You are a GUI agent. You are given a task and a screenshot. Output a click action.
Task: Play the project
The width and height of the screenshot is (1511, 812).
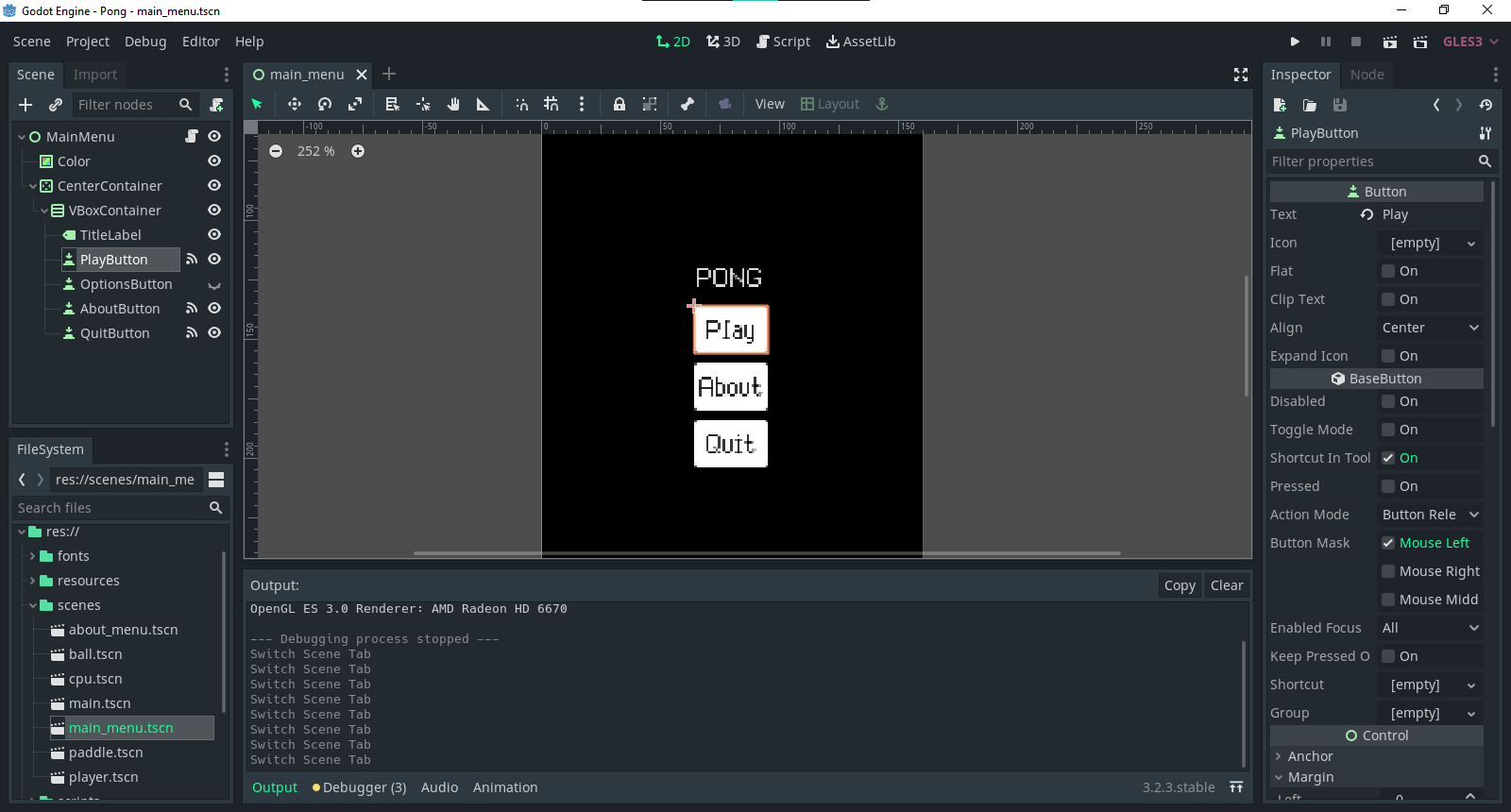click(1295, 42)
